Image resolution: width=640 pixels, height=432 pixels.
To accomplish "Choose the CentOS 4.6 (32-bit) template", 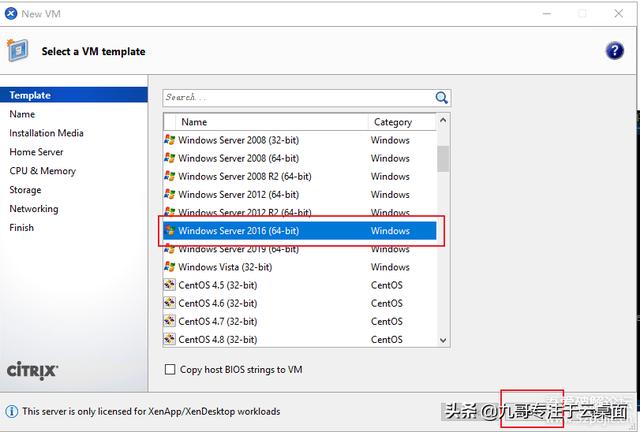I will (x=217, y=303).
